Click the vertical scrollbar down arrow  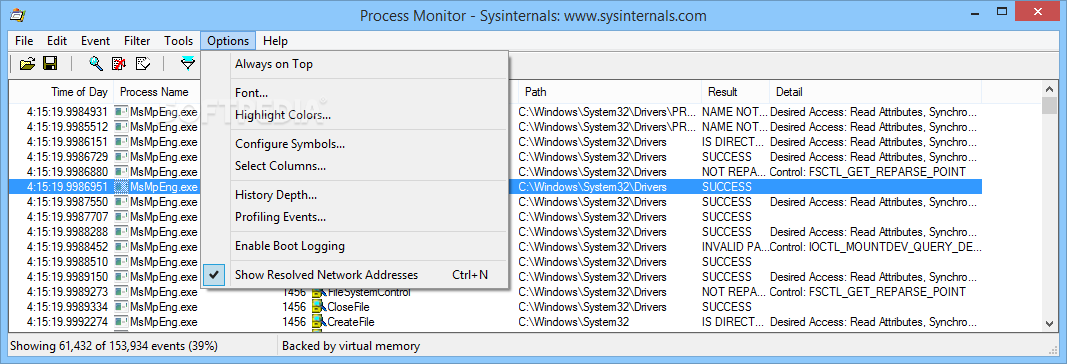click(1049, 323)
